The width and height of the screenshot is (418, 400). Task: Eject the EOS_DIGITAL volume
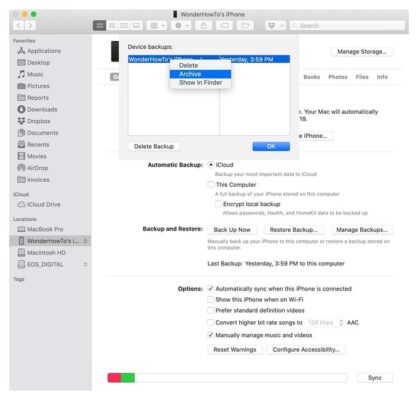pos(85,264)
